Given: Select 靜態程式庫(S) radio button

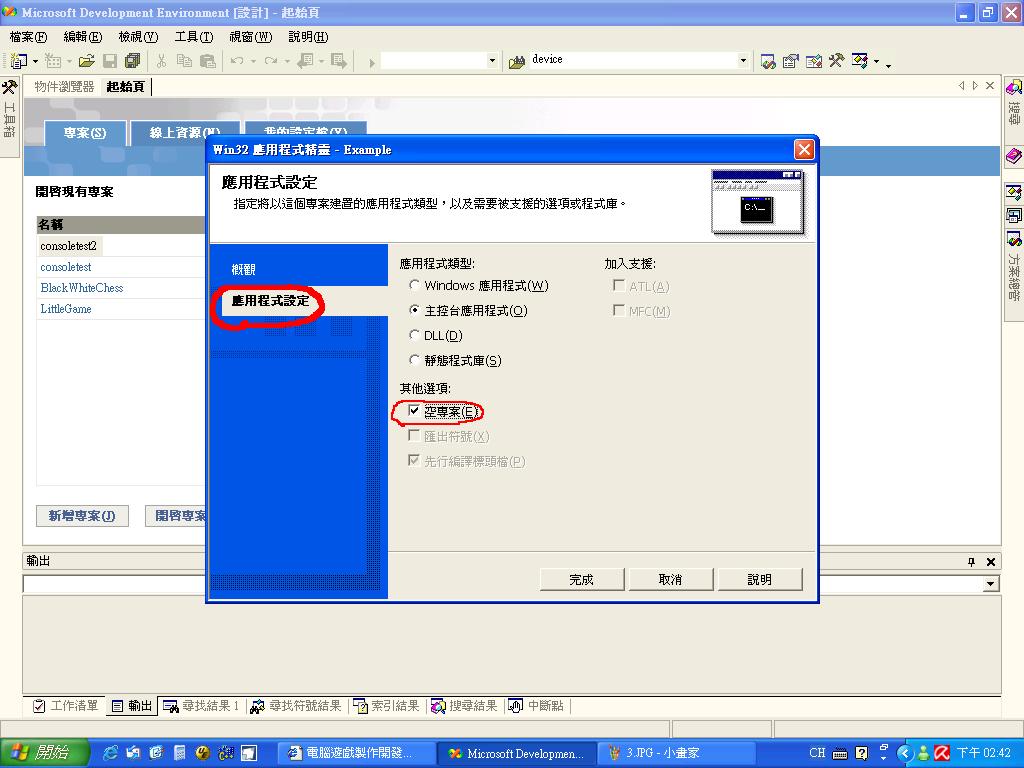Looking at the screenshot, I should (414, 360).
